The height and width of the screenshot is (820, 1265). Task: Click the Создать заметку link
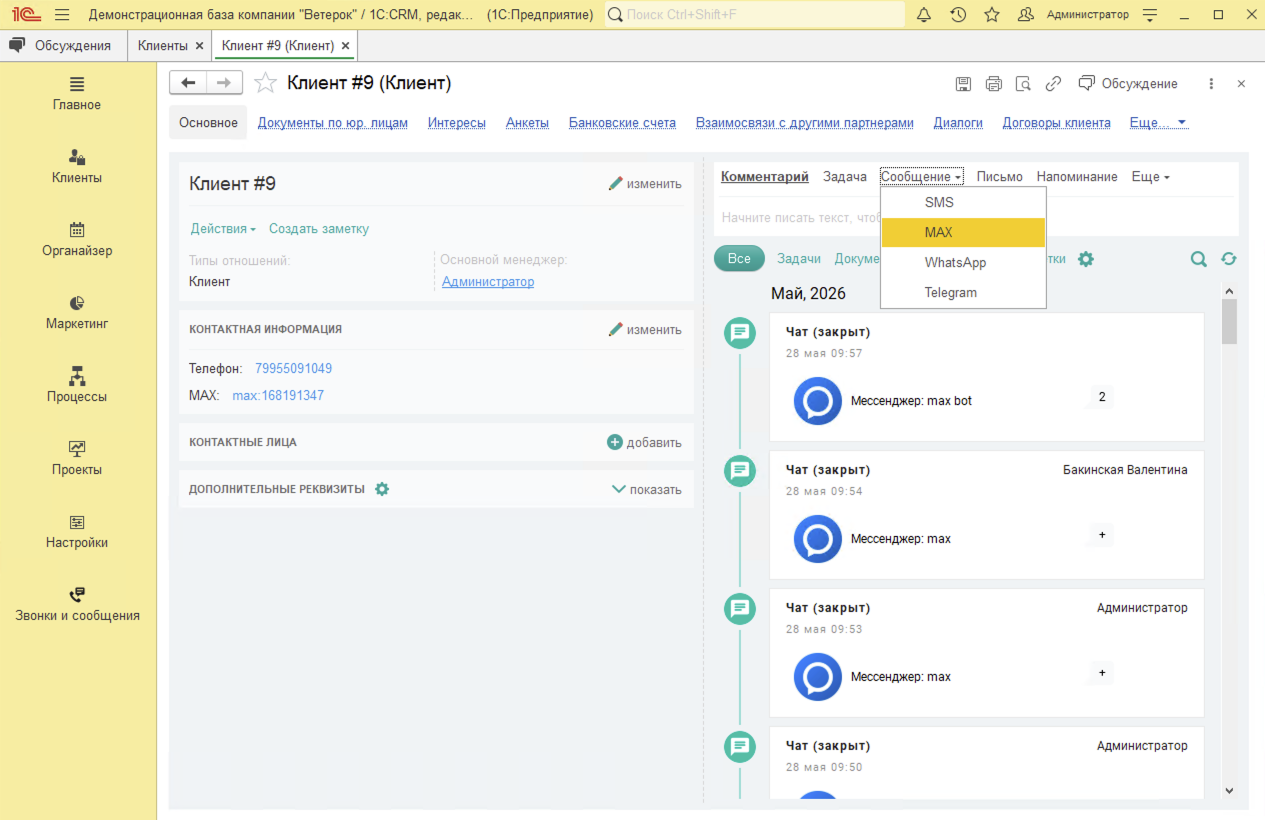[319, 229]
